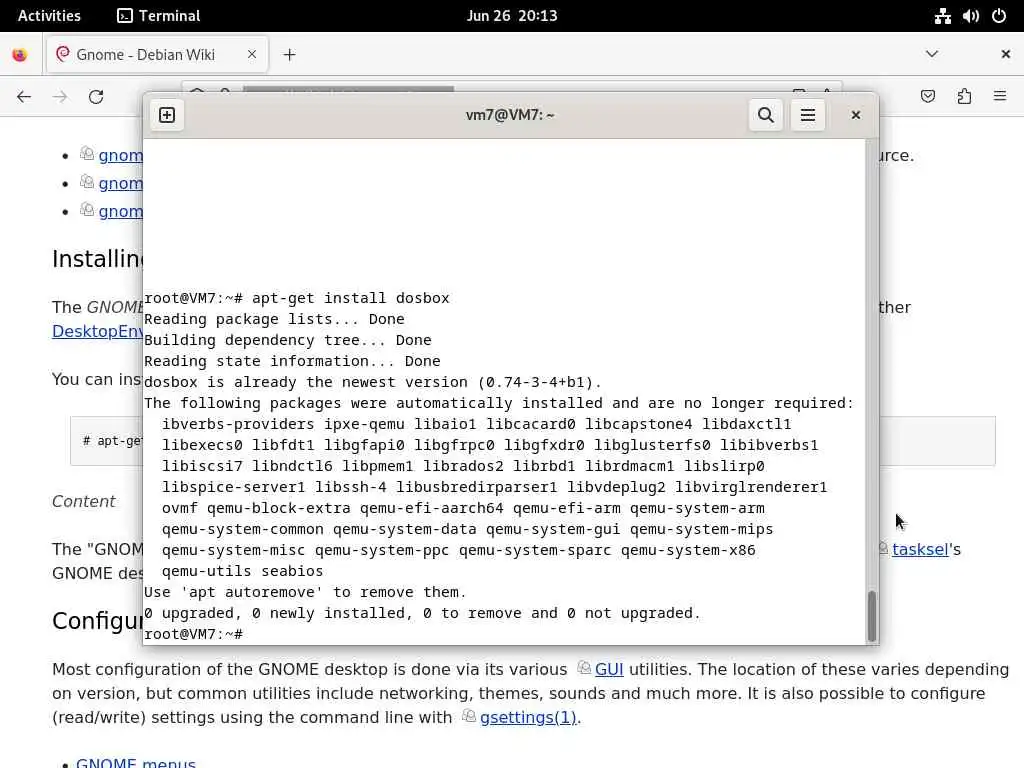1024x768 pixels.
Task: Open the Activities overview
Action: 49,16
